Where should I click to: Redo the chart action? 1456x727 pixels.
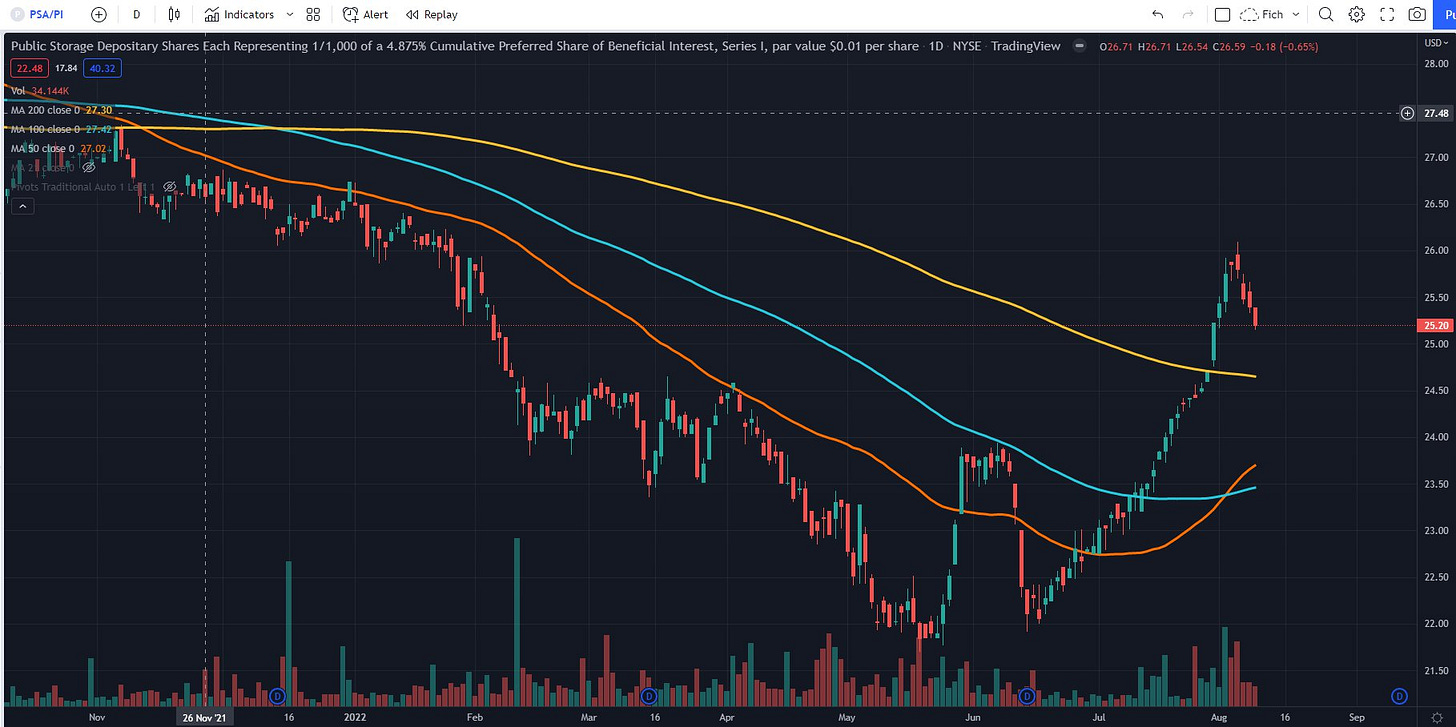point(1188,14)
